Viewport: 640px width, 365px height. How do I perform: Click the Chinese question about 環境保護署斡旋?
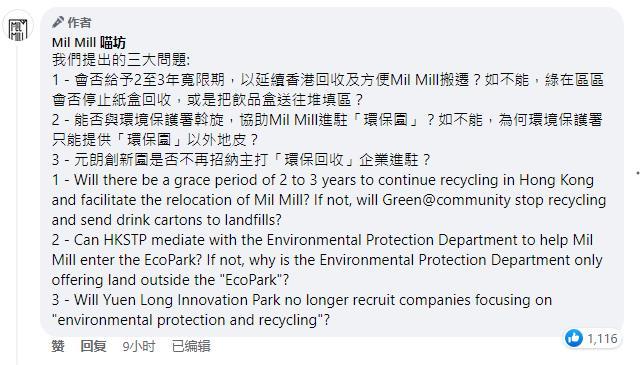[x=327, y=130]
